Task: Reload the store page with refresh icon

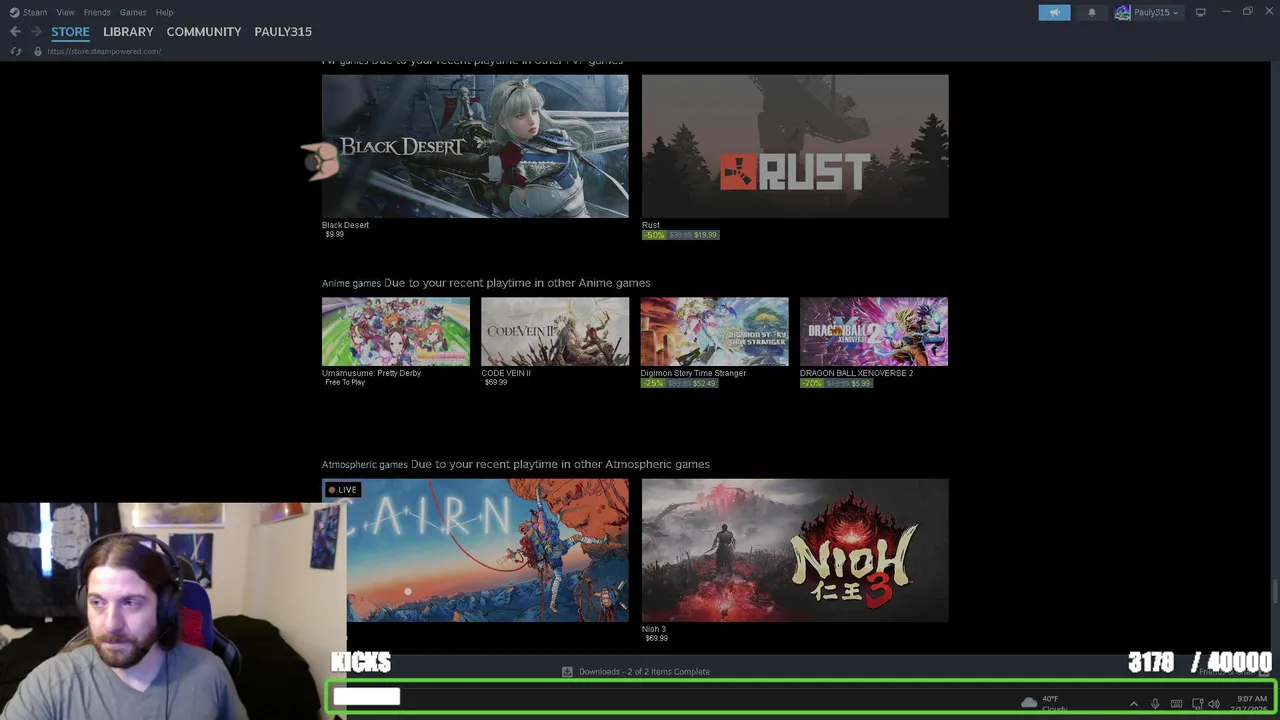Action: point(16,51)
